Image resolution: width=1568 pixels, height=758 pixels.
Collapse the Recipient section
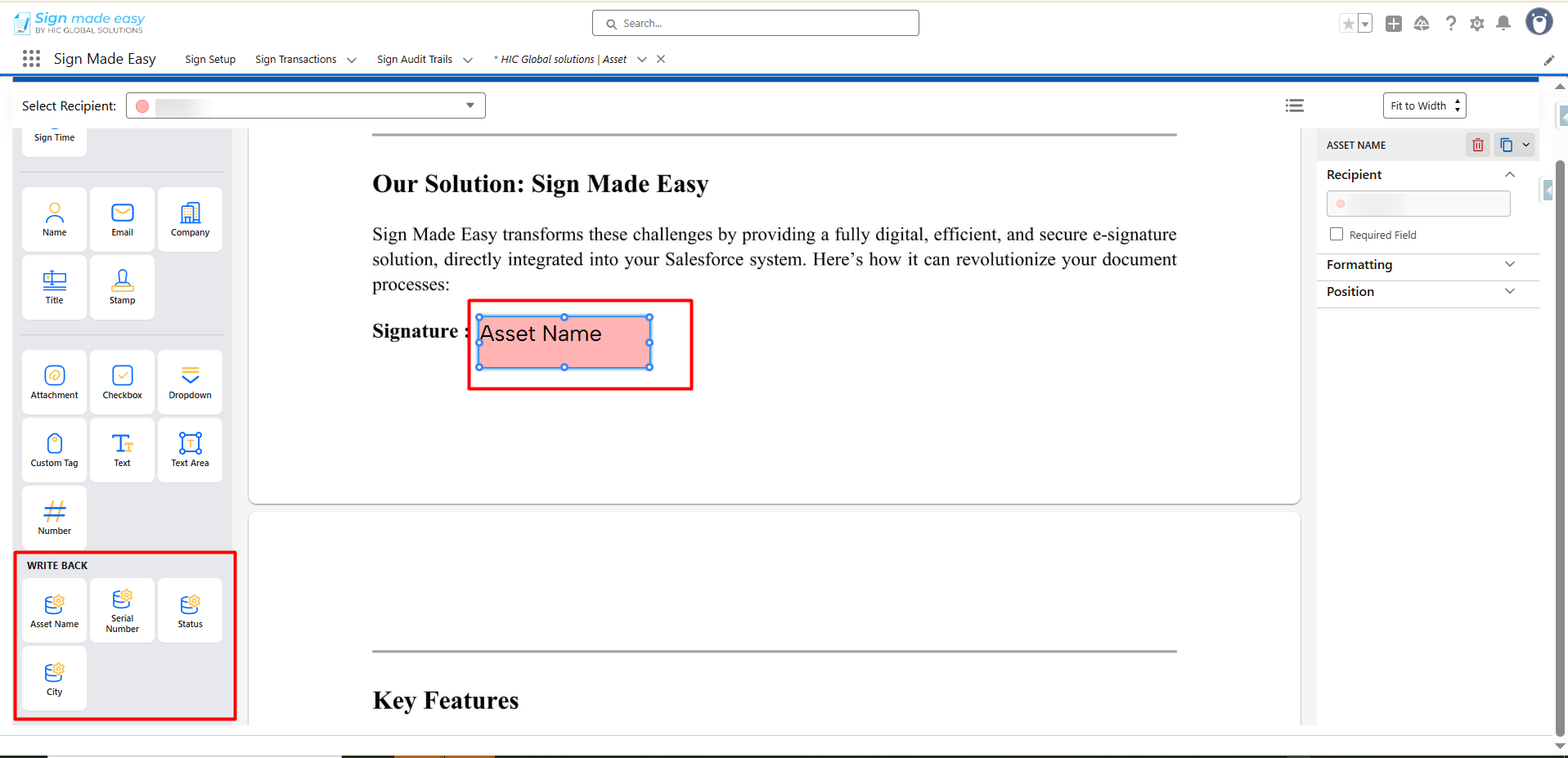[x=1510, y=174]
